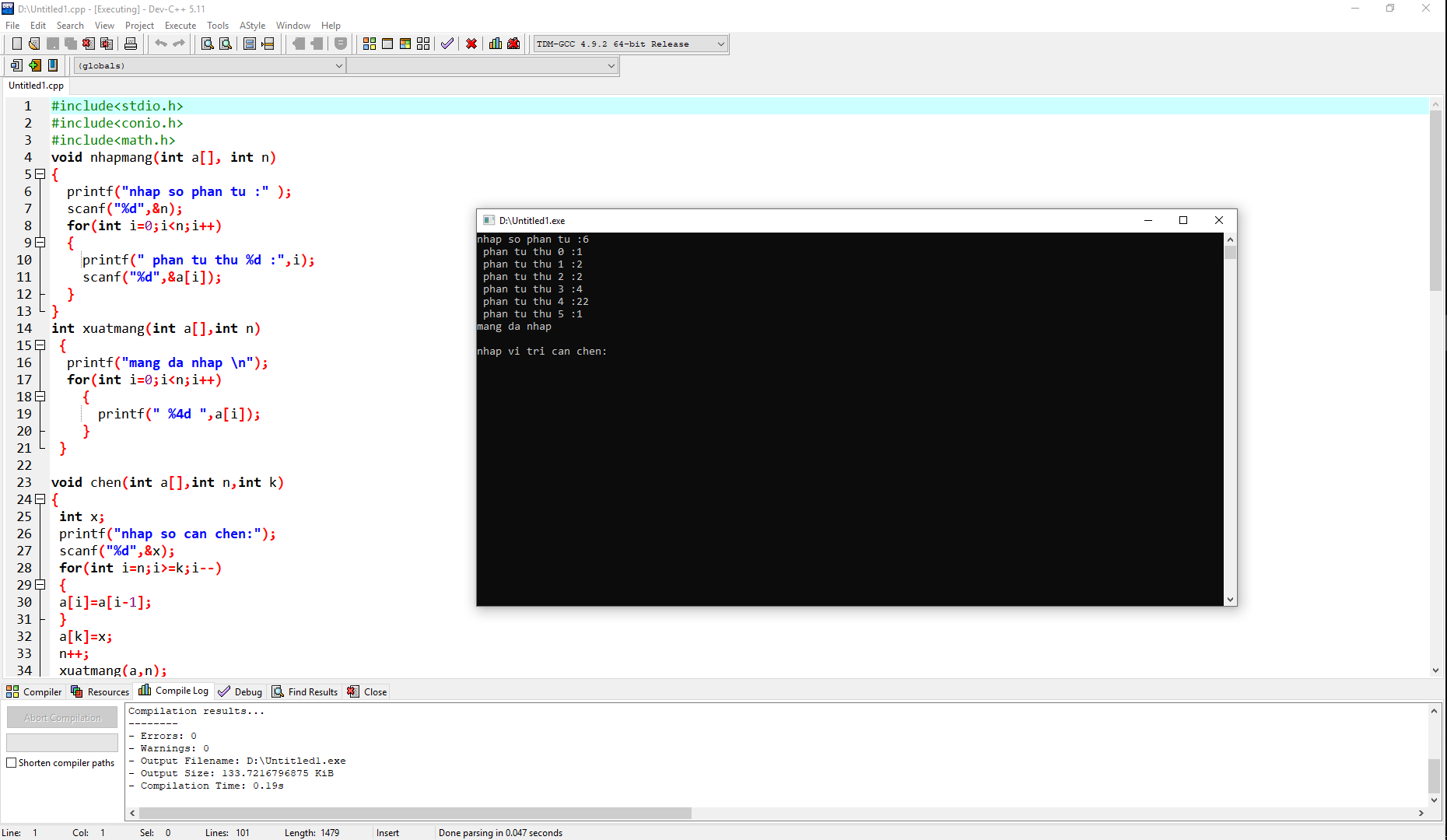Click the editor vertical scrollbar thumb
1447x840 pixels.
tap(1435, 201)
